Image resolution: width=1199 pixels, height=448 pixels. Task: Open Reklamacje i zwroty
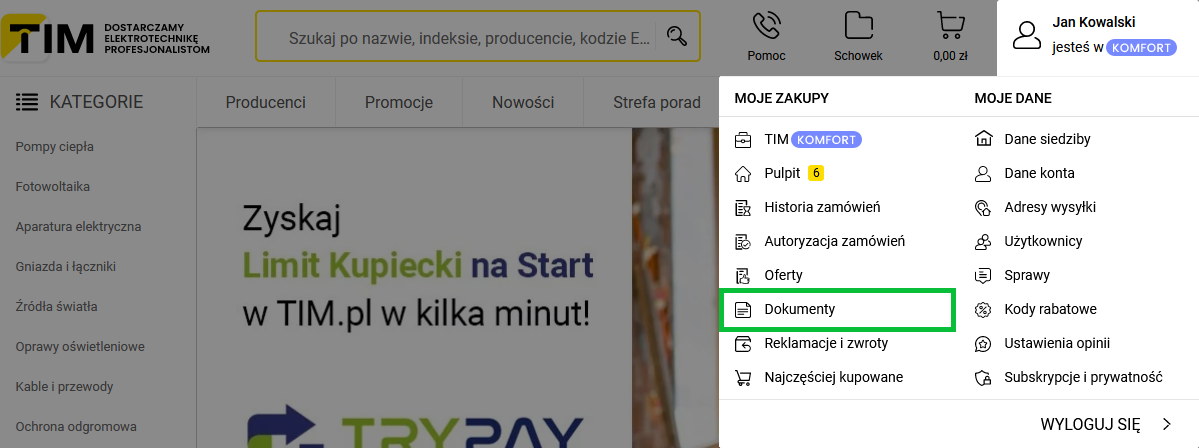[x=826, y=343]
